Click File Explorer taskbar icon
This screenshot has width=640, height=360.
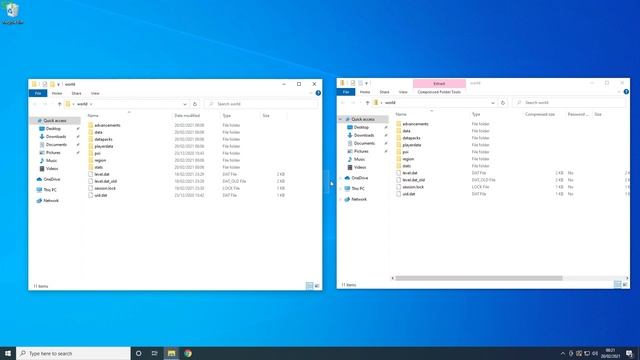(x=171, y=353)
